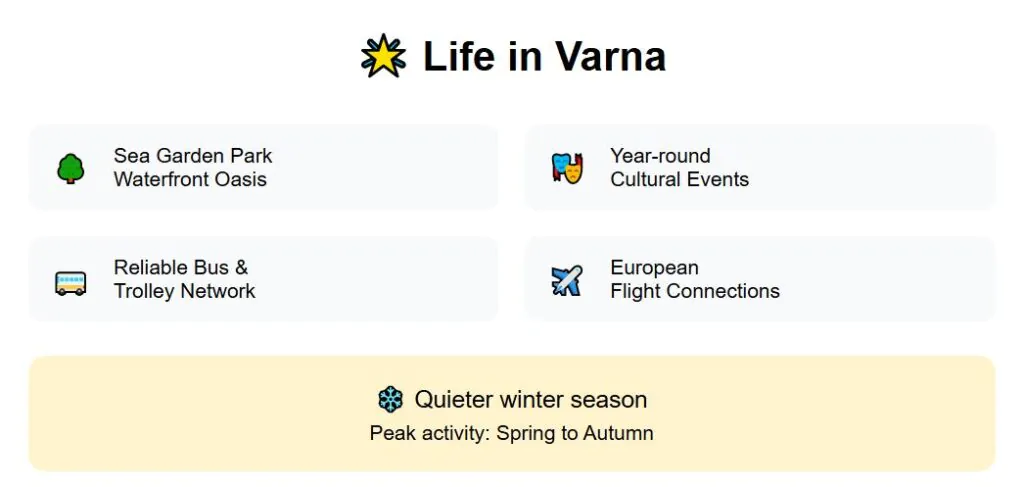Click the snowflake icon
This screenshot has height=487, width=1024.
click(390, 400)
